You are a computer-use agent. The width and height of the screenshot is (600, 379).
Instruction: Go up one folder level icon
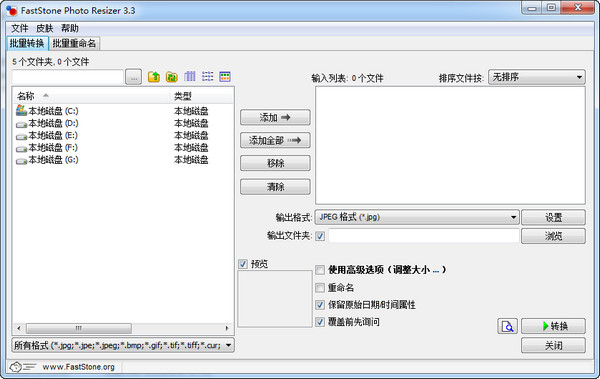154,77
